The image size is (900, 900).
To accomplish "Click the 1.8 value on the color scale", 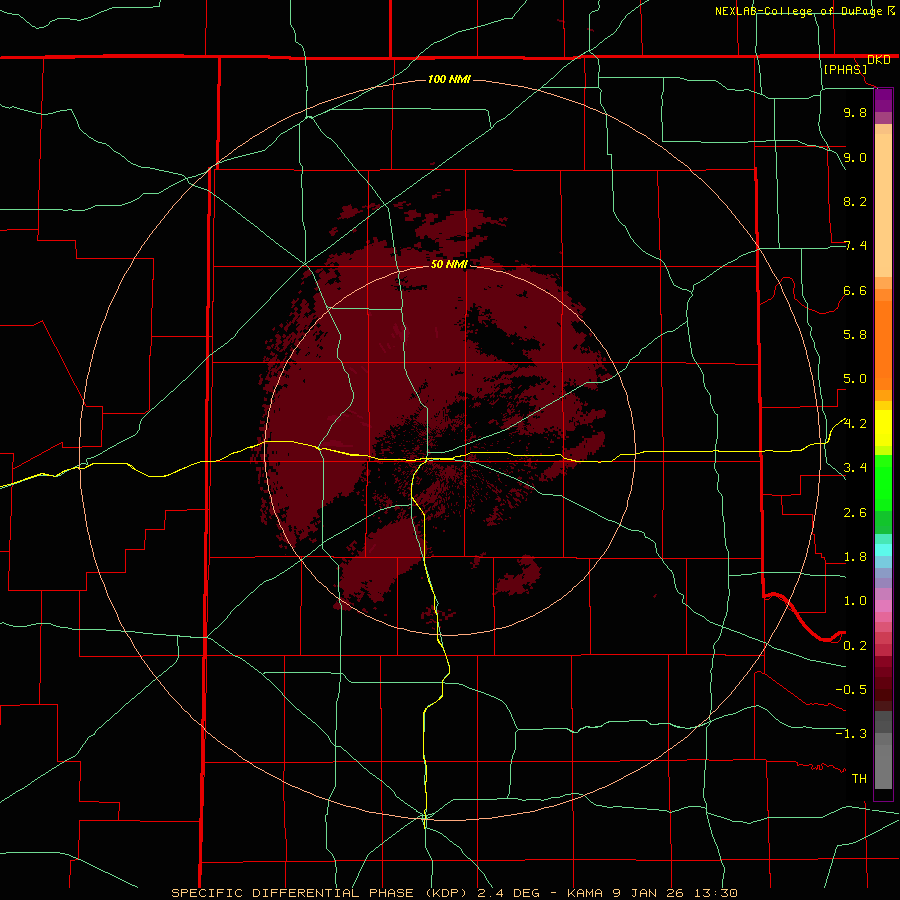I will coord(855,557).
